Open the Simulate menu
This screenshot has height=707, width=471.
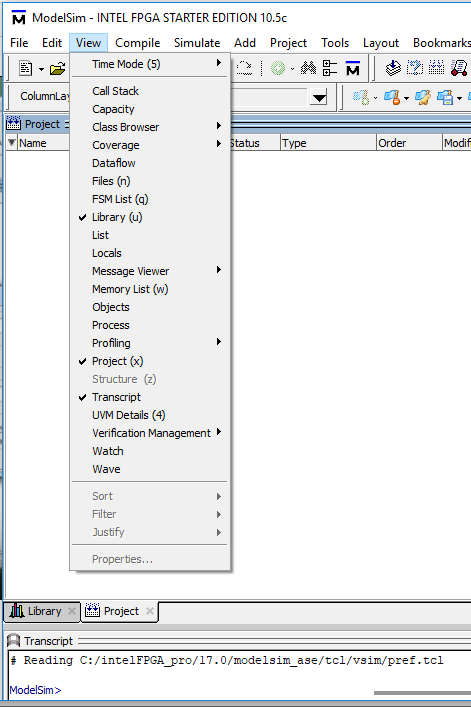(197, 43)
